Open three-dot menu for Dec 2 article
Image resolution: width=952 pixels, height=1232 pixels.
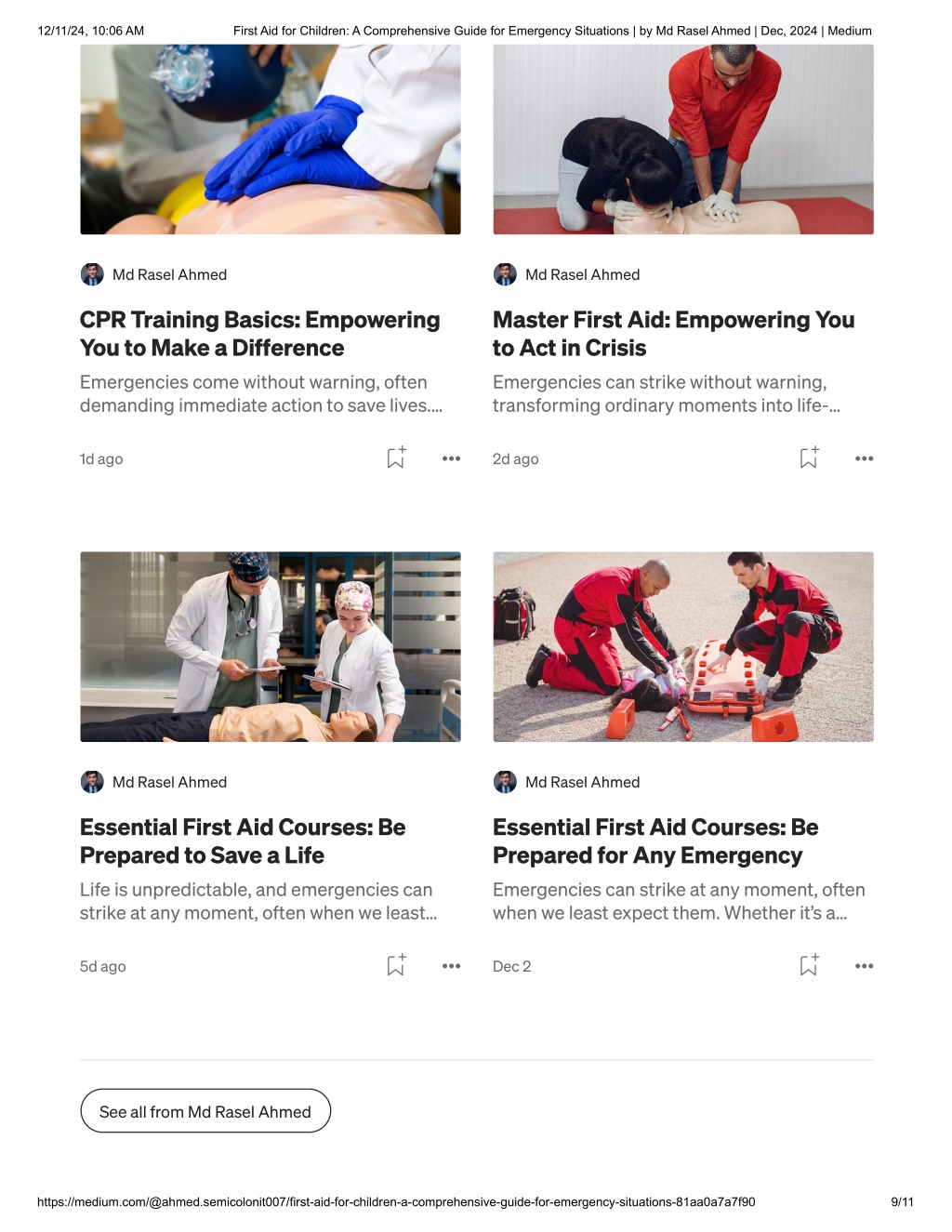[x=864, y=966]
